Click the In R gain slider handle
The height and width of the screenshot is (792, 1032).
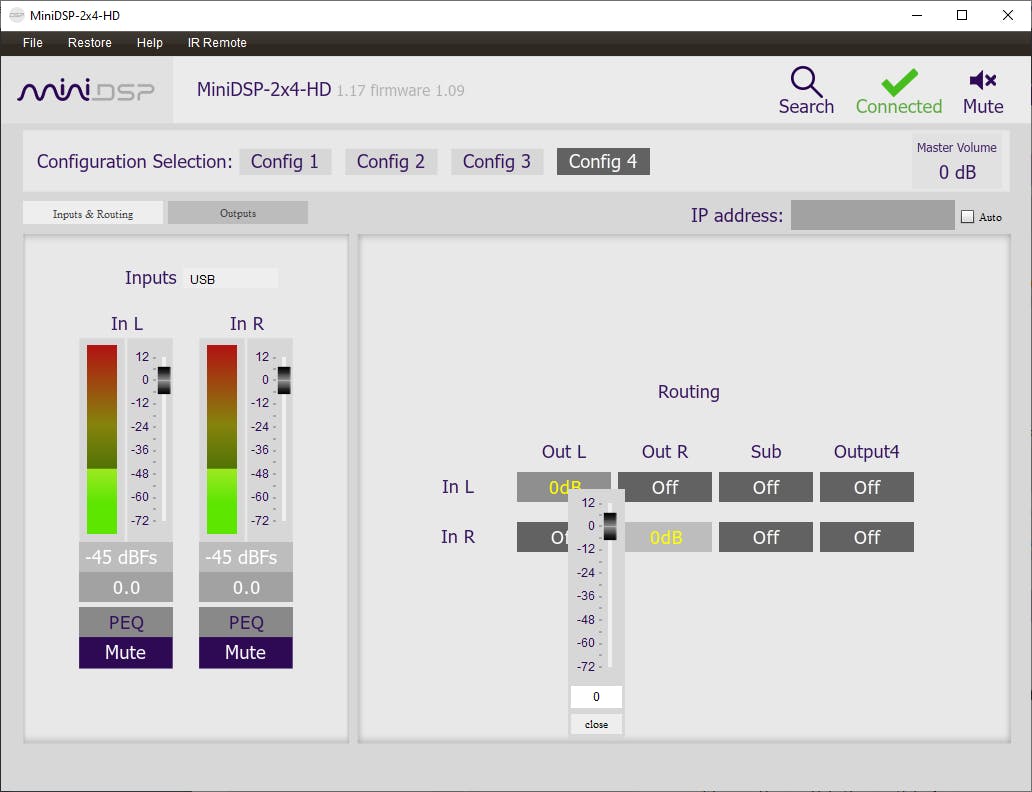(x=284, y=380)
